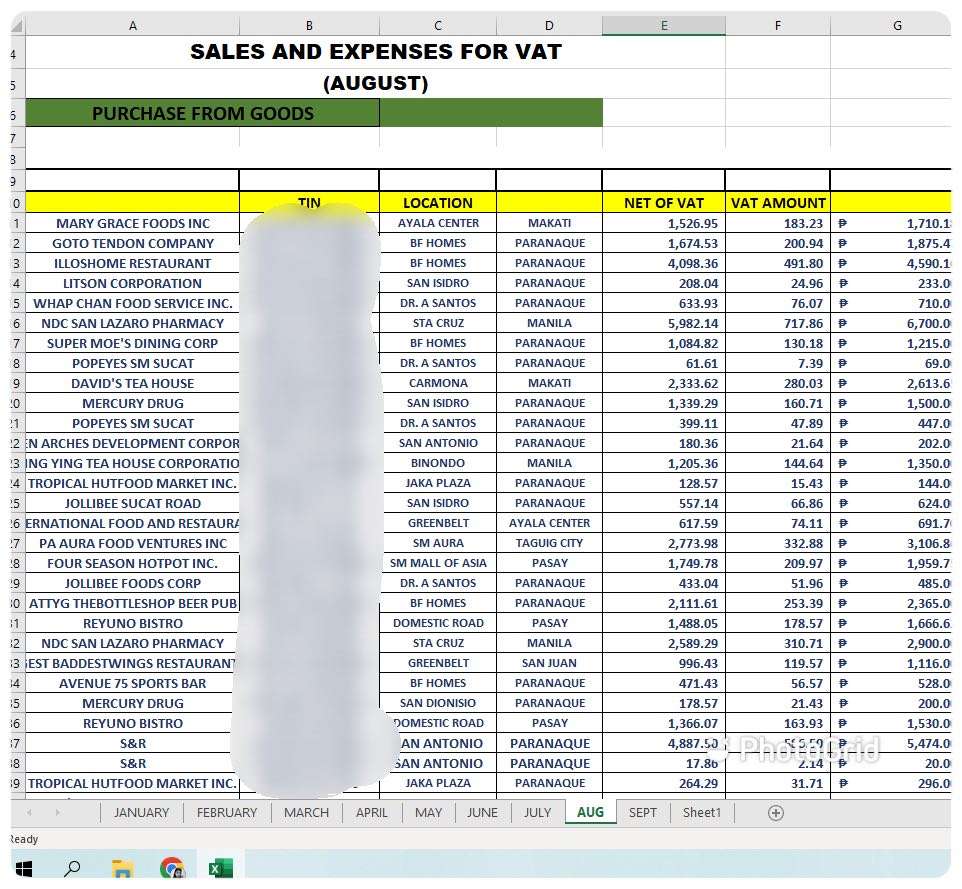Click net of VAT value 1,526.95
Screen dimensions: 962x889
click(664, 223)
